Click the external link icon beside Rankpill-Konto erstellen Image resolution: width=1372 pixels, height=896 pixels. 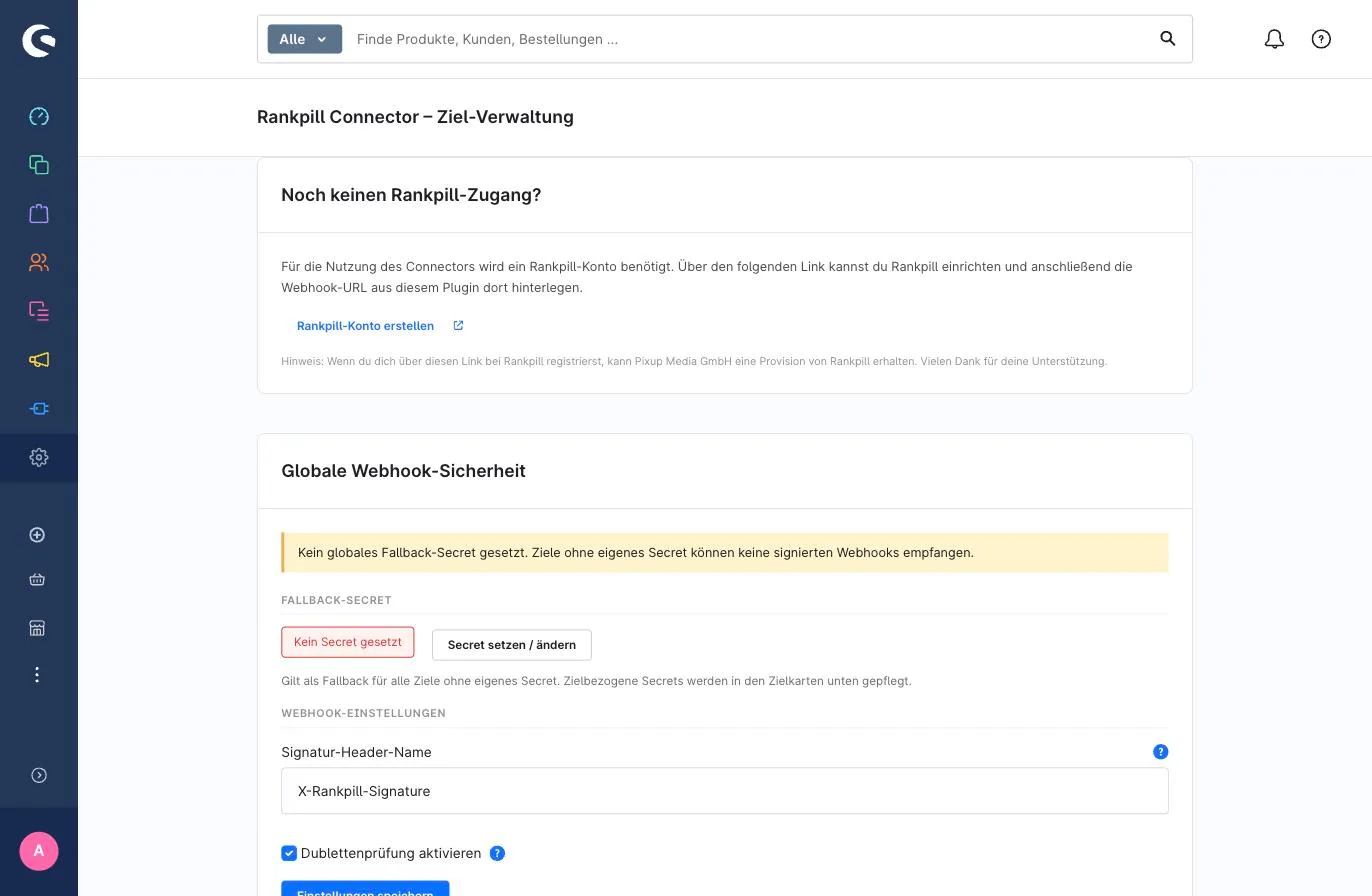click(x=458, y=325)
